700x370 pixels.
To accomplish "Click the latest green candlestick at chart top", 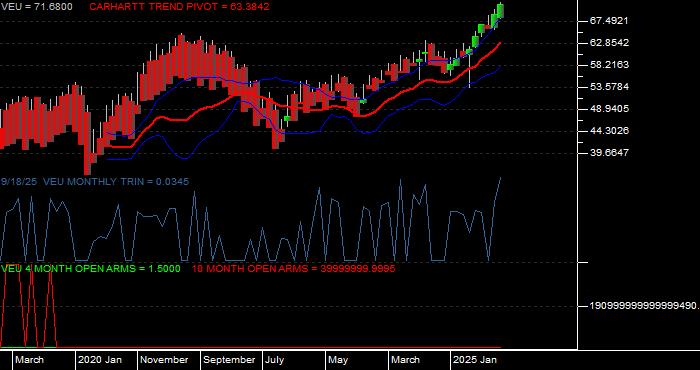I will [500, 11].
